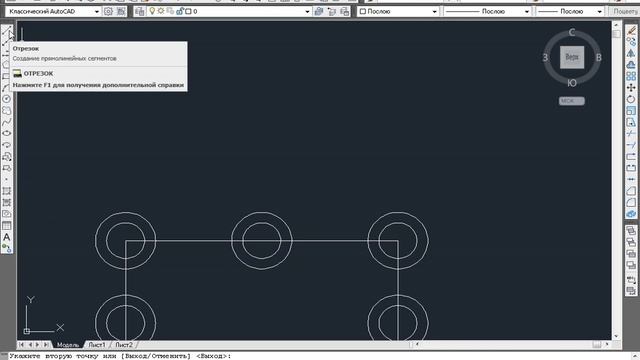Select the Ellipse draw tool
Screen dimensions: 640x360
coord(7,133)
